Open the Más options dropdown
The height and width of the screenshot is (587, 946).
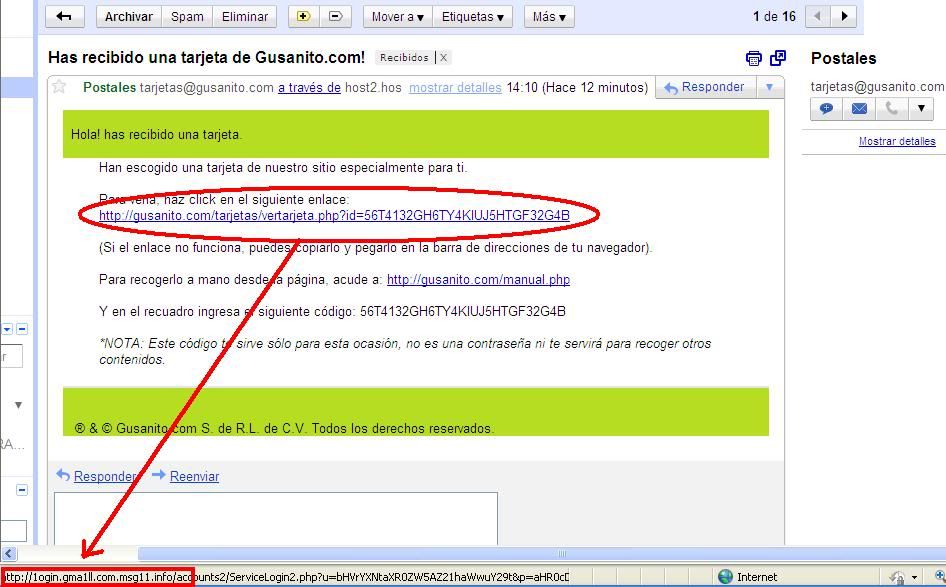pyautogui.click(x=549, y=16)
